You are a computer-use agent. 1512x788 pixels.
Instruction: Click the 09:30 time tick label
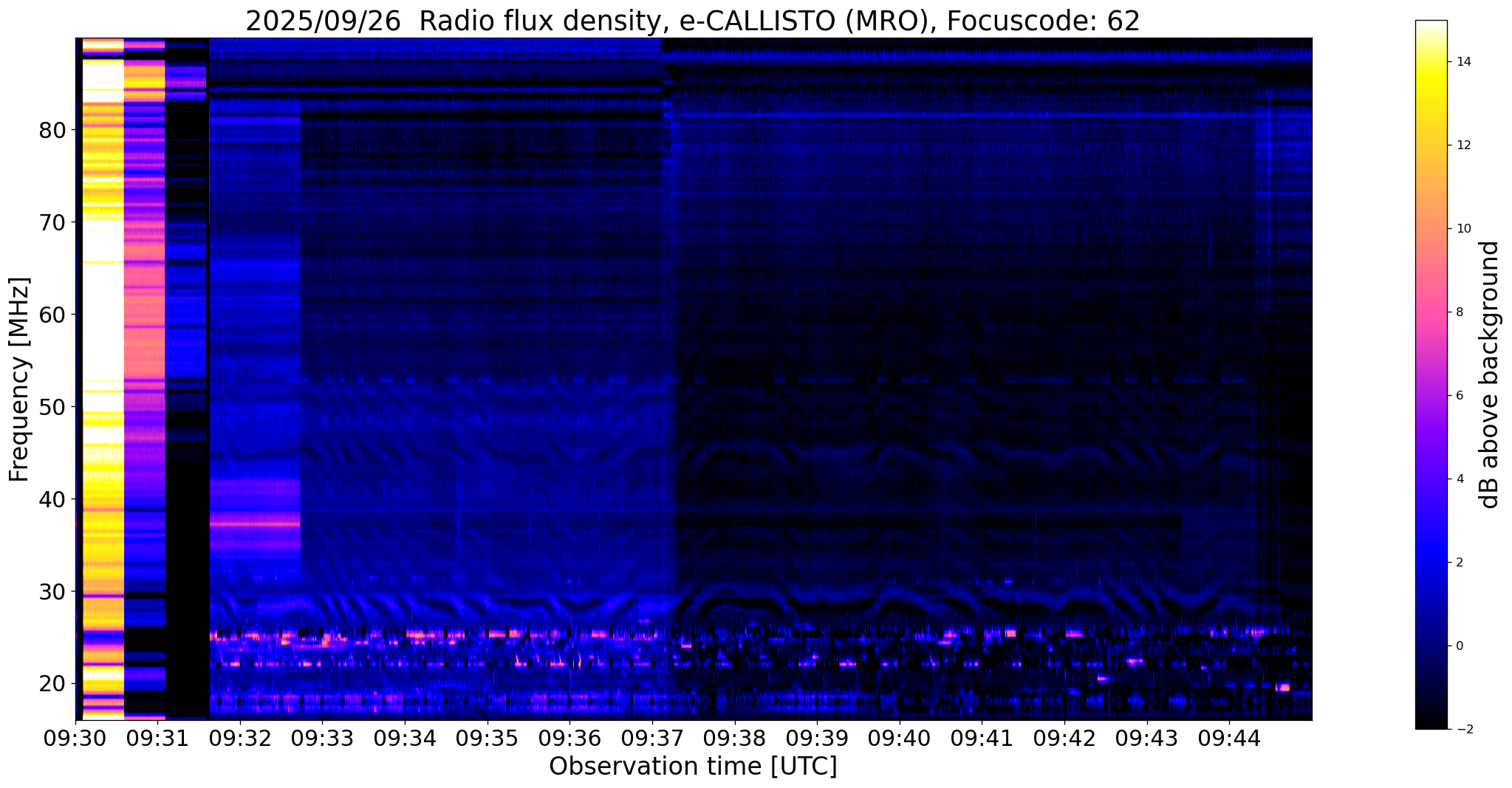(75, 737)
